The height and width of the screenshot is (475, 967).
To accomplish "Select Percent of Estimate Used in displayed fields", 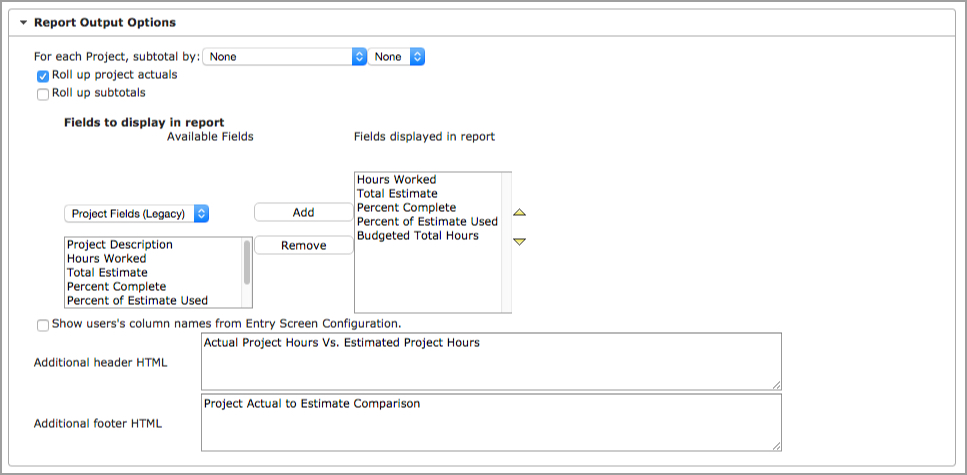I will pyautogui.click(x=428, y=221).
